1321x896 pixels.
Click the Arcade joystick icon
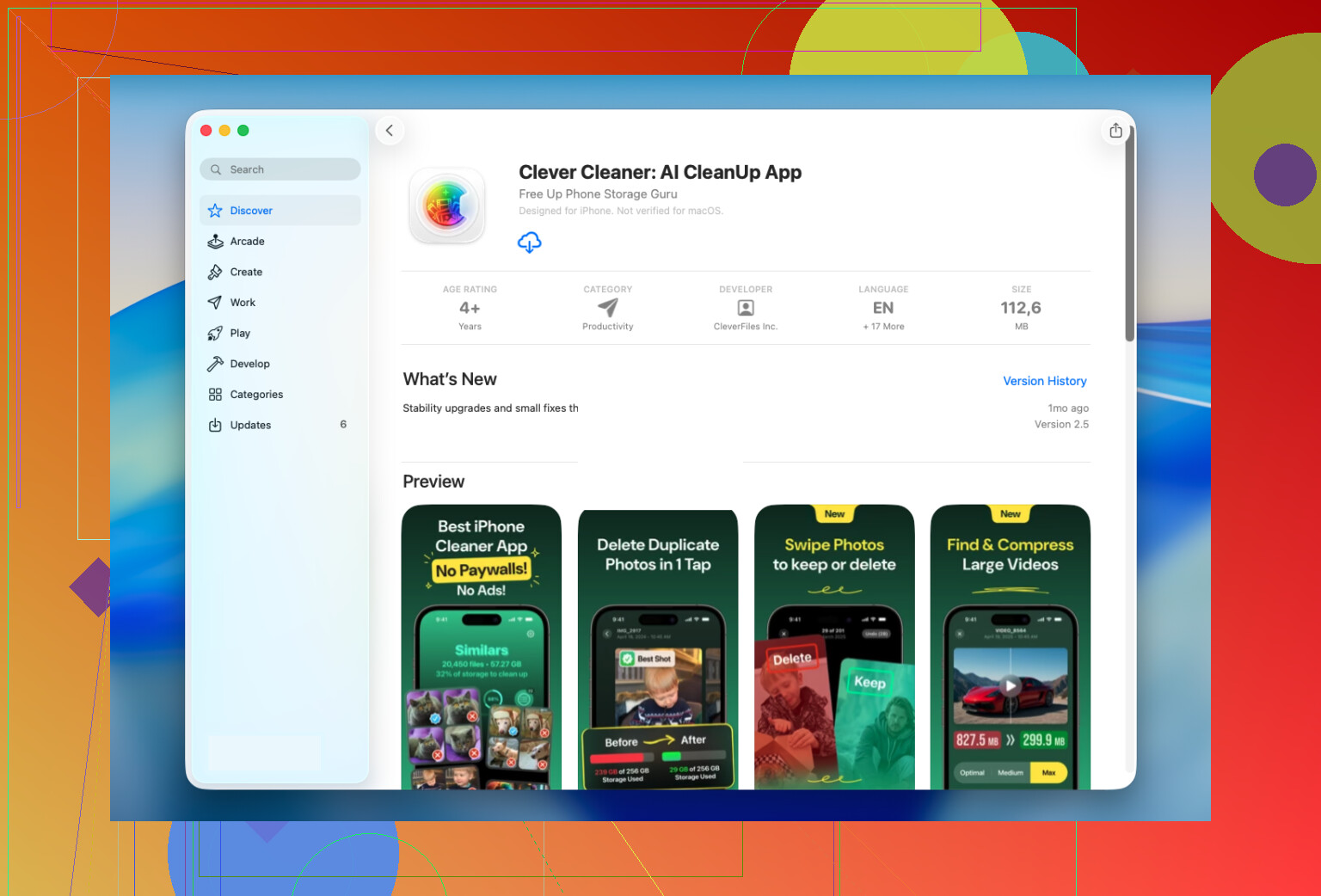click(x=215, y=242)
